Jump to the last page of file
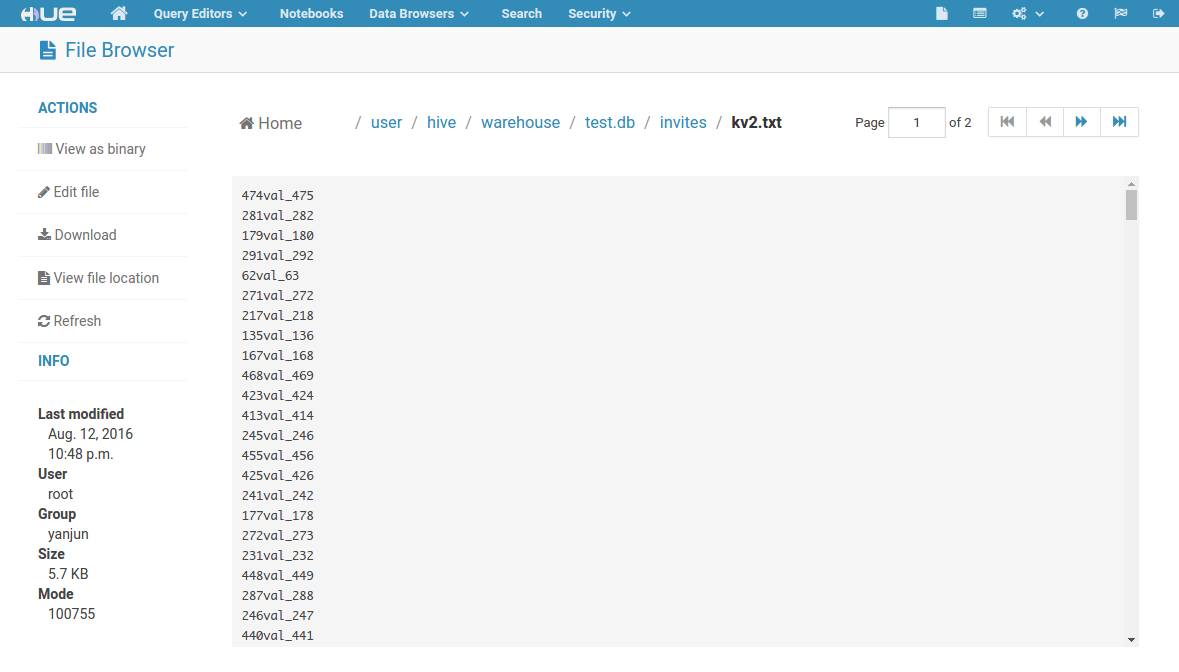1179x672 pixels. tap(1119, 122)
